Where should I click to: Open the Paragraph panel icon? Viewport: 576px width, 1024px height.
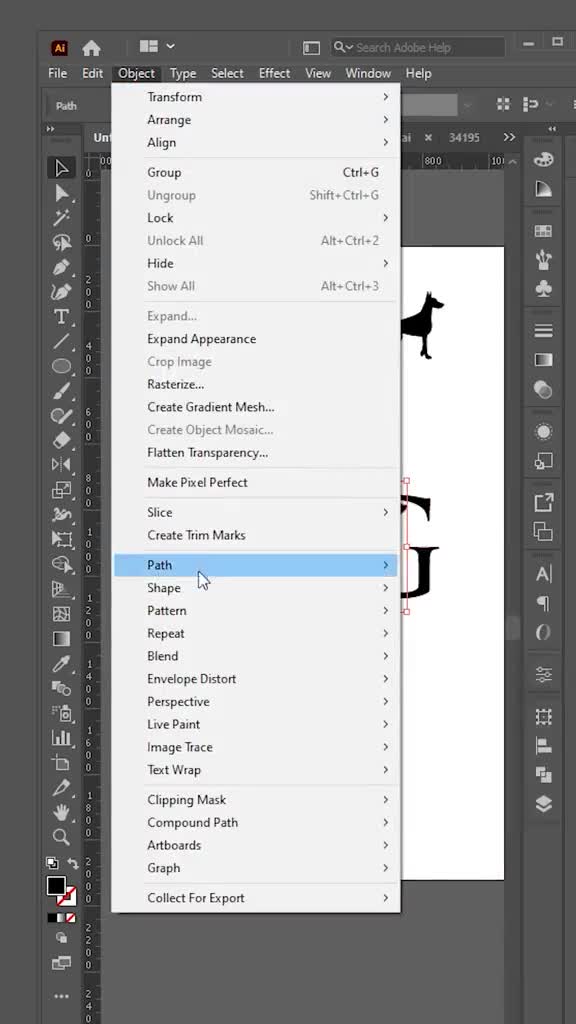pos(543,603)
